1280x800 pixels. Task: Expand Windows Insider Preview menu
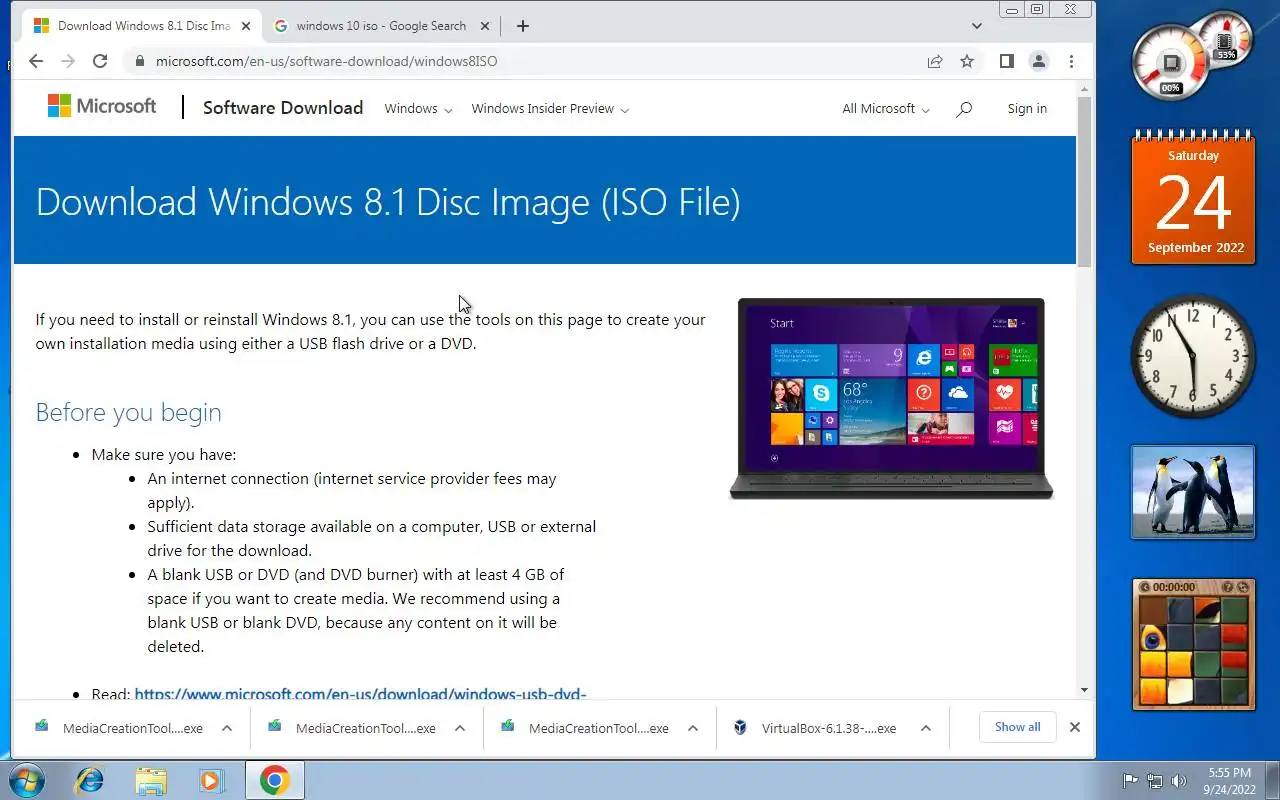[x=550, y=108]
